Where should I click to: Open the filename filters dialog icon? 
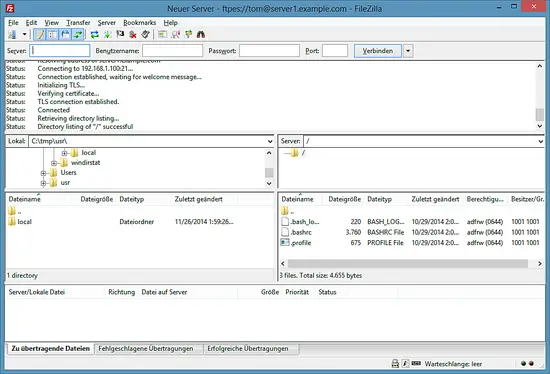(162, 34)
